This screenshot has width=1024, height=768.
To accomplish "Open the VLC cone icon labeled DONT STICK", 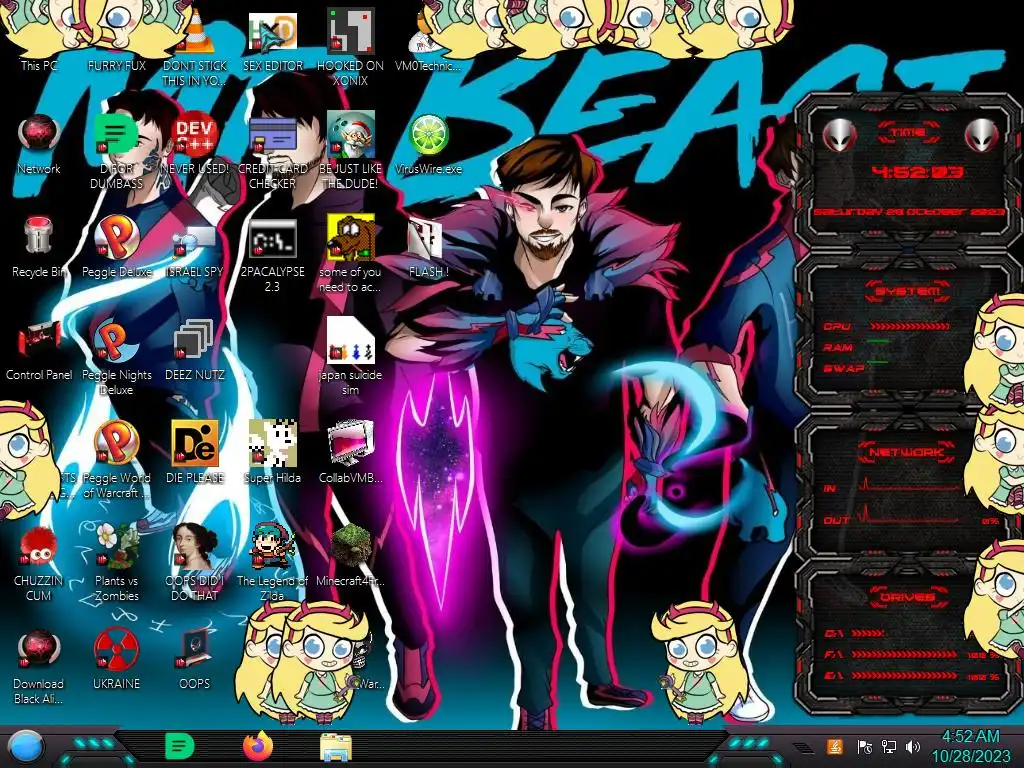I will [195, 33].
